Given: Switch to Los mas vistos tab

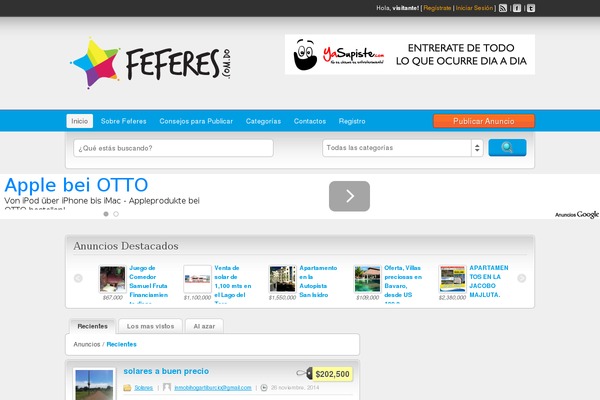Looking at the screenshot, I should click(150, 326).
